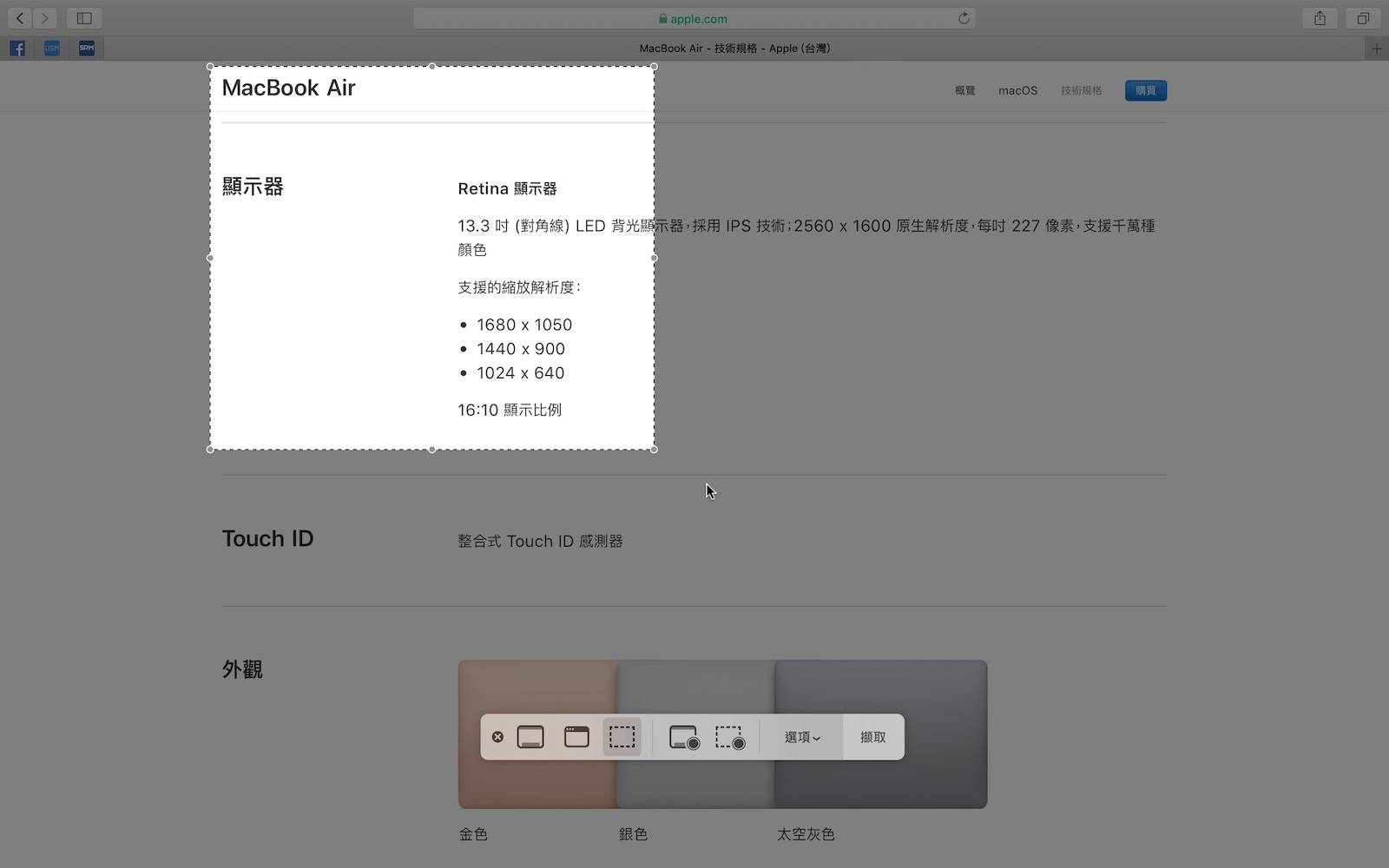Open the 選項 options dropdown

click(x=802, y=737)
